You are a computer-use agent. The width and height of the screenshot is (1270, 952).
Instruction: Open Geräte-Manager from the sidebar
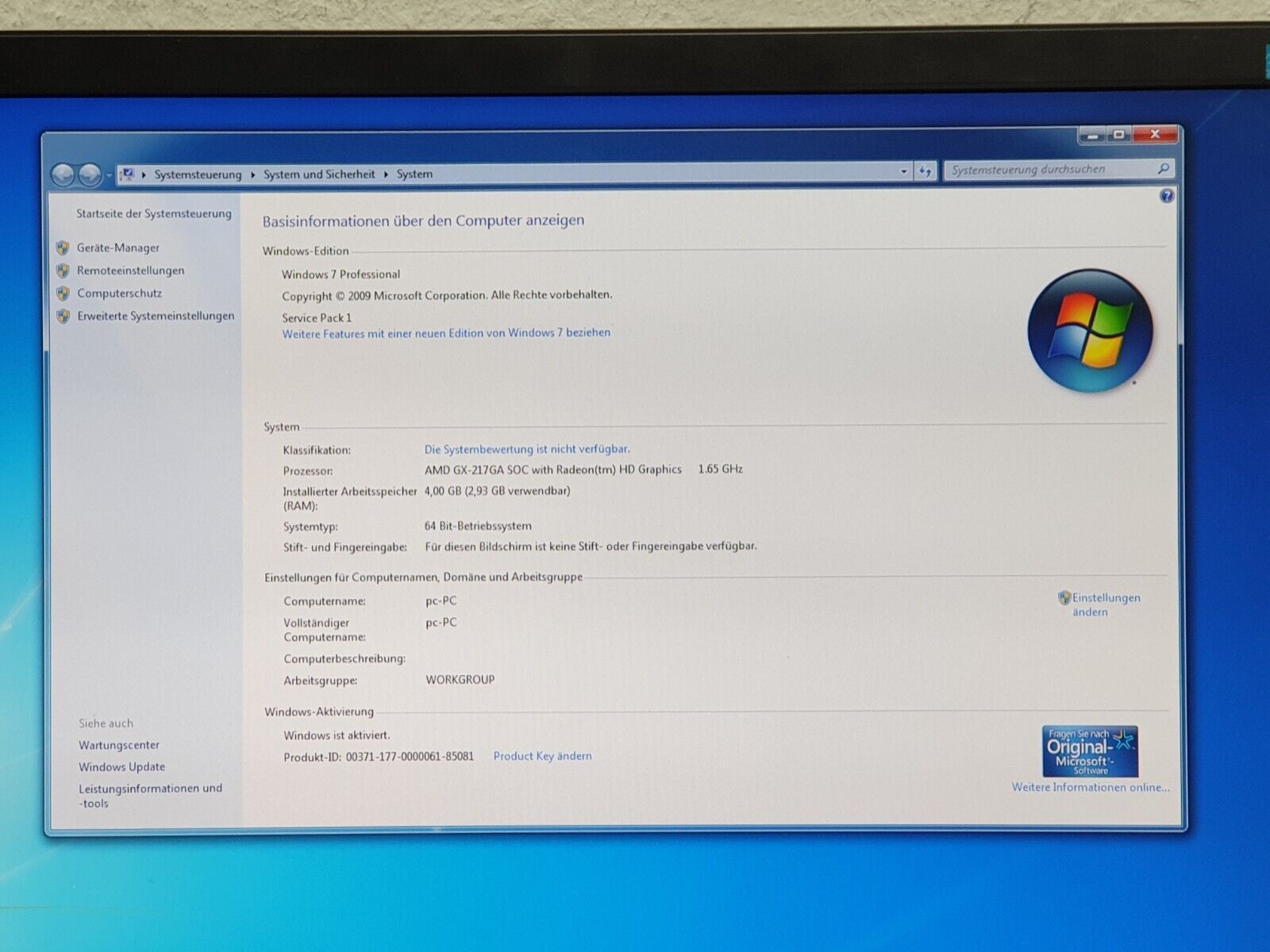(118, 248)
